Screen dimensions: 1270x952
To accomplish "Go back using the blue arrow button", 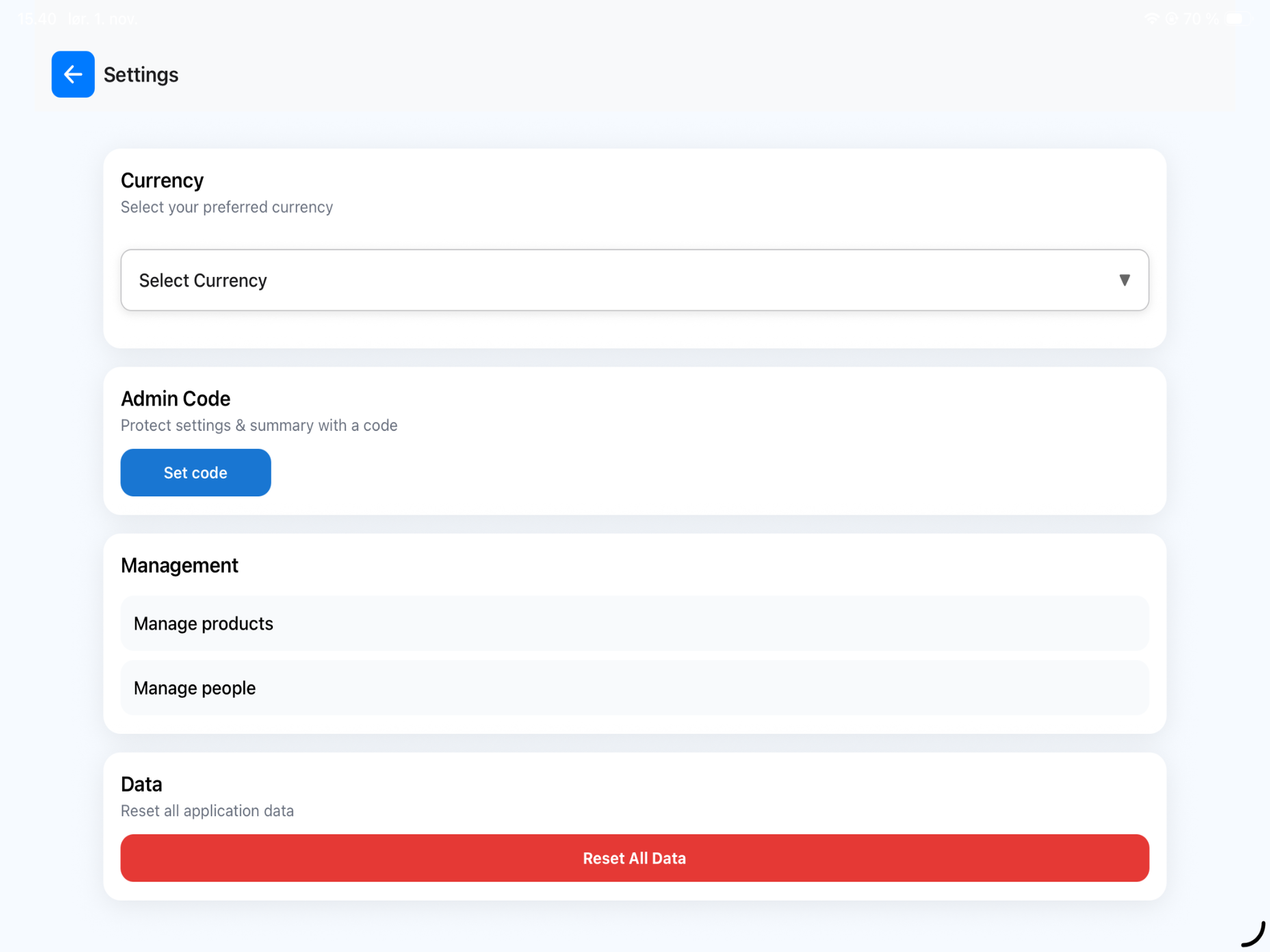I will [x=73, y=74].
